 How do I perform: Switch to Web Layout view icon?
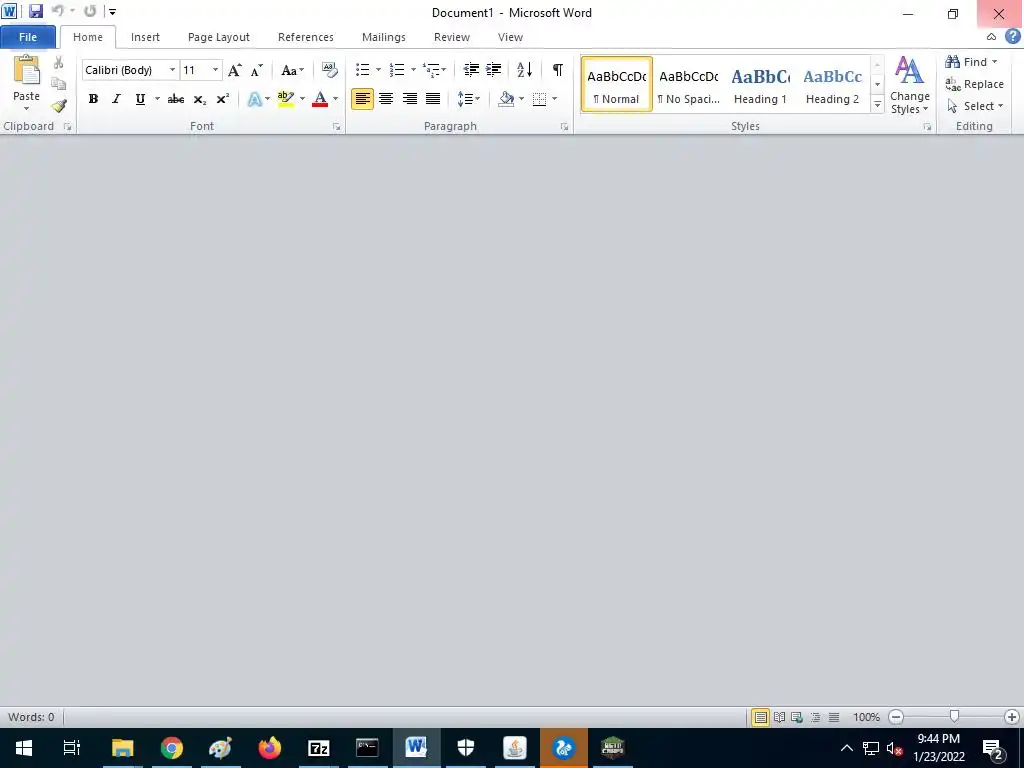797,717
